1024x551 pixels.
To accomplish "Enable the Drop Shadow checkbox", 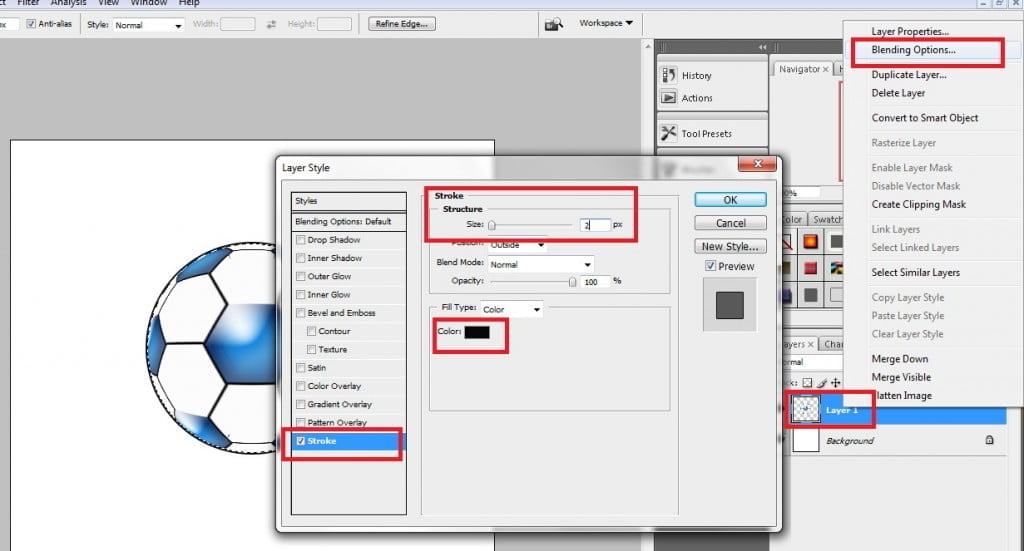I will pyautogui.click(x=301, y=240).
